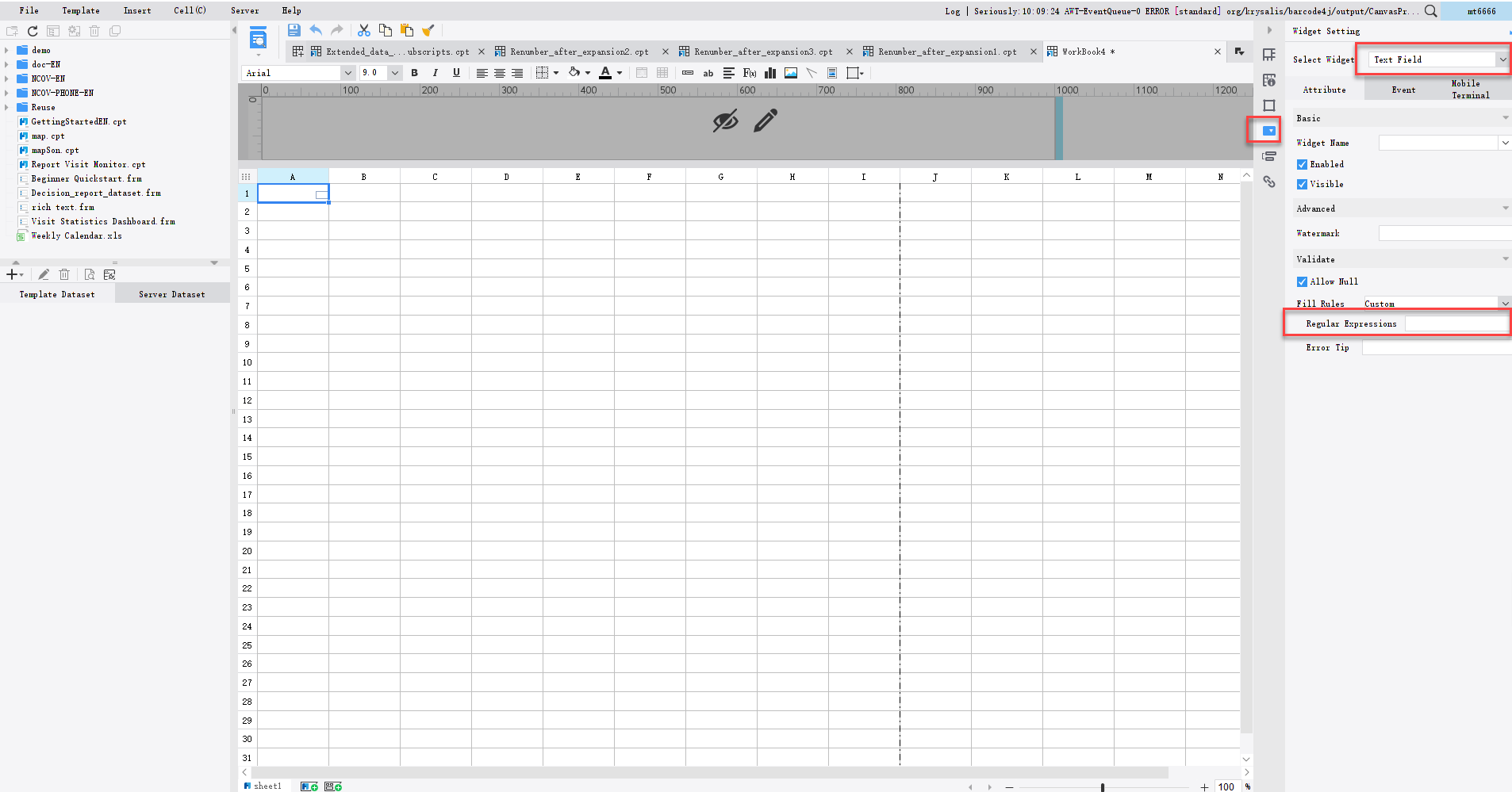Select the Insert Chart icon in the toolbar

[769, 73]
